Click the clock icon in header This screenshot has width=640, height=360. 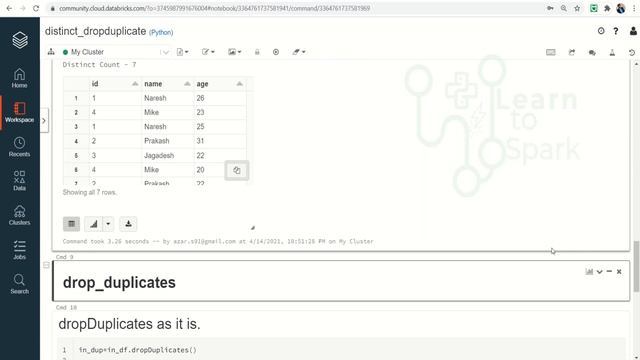tap(601, 31)
